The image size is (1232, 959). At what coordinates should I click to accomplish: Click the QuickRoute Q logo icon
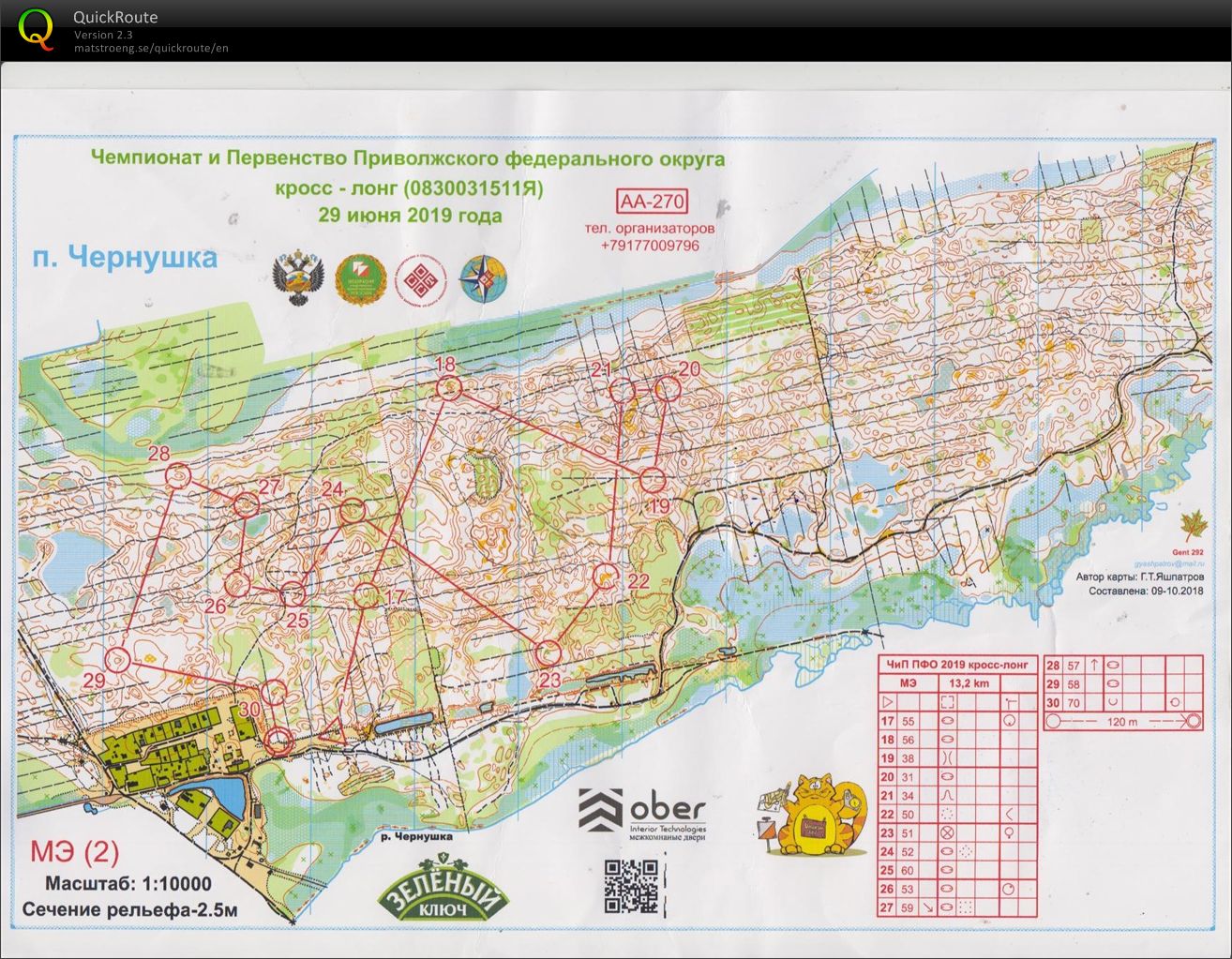pyautogui.click(x=35, y=27)
